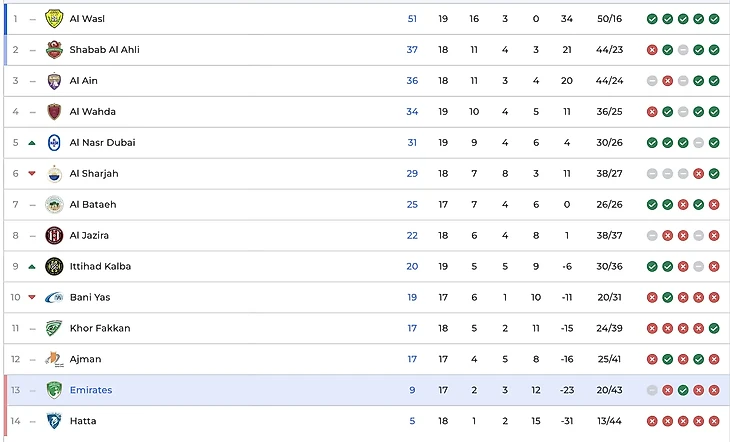
Task: Click the Hatta club badge
Action: 54,421
